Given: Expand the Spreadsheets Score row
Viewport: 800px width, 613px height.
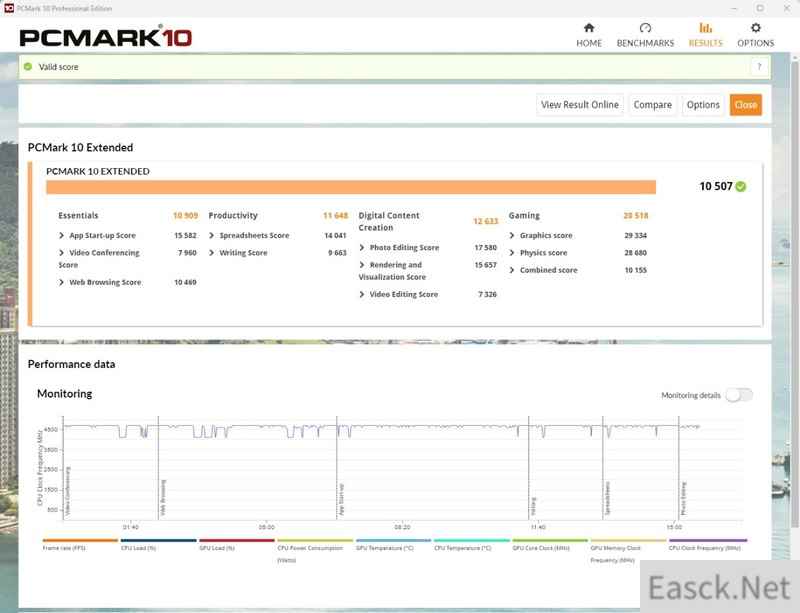Looking at the screenshot, I should [x=212, y=235].
